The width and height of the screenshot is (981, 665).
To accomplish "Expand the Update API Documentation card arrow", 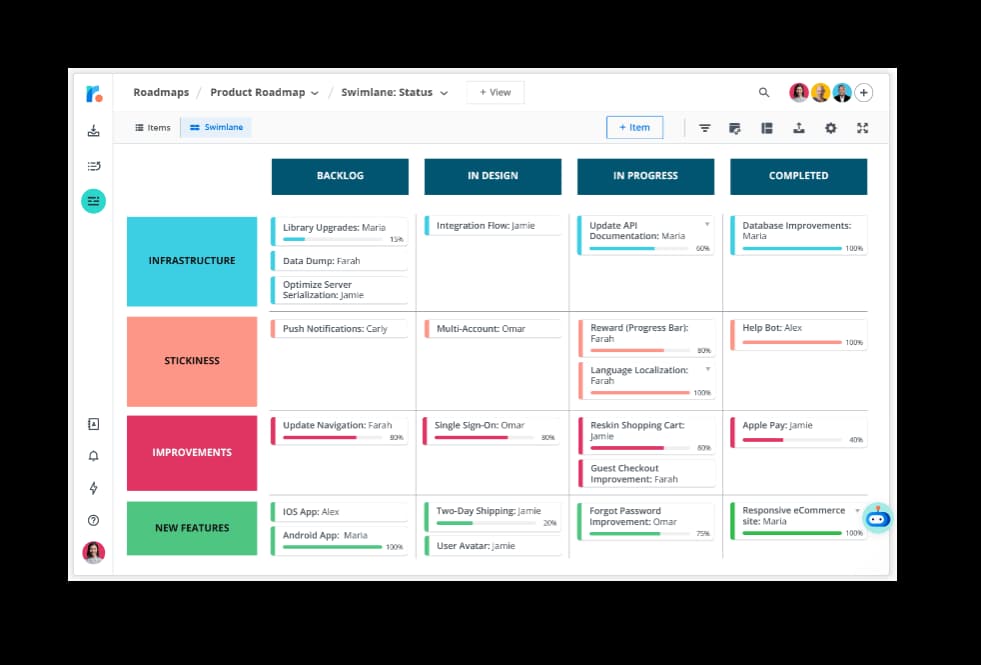I will click(x=707, y=224).
